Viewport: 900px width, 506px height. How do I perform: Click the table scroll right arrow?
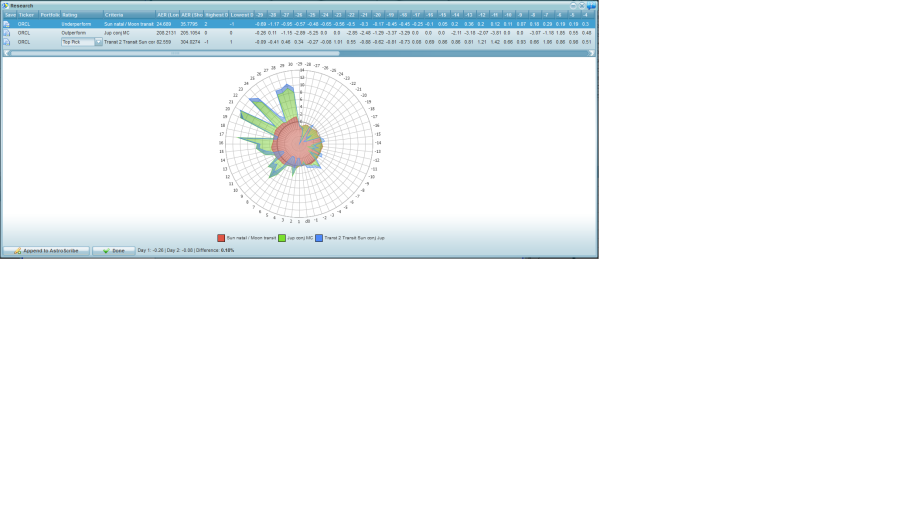(x=591, y=52)
